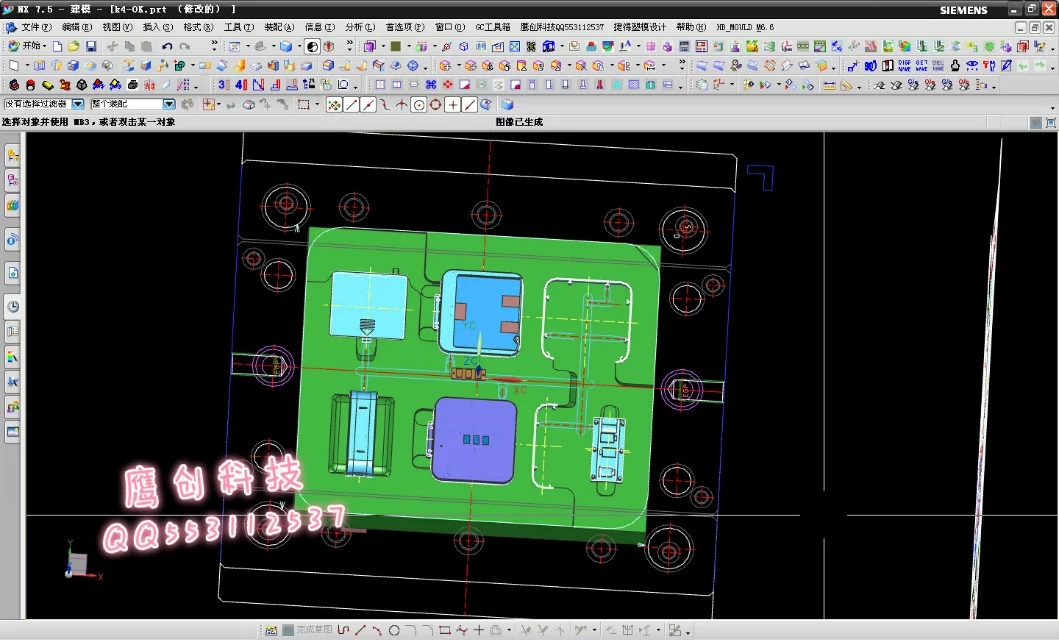Image resolution: width=1059 pixels, height=640 pixels.
Task: Create a new file with New icon
Action: 57,46
